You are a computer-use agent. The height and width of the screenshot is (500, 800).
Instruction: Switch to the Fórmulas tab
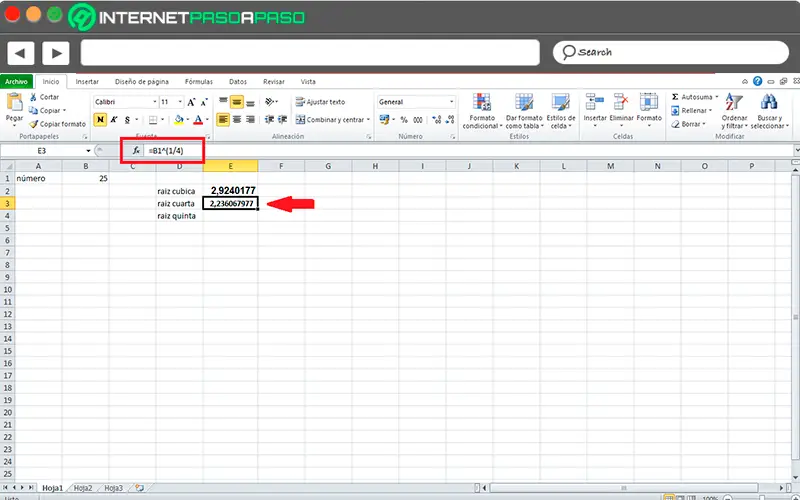(x=198, y=82)
